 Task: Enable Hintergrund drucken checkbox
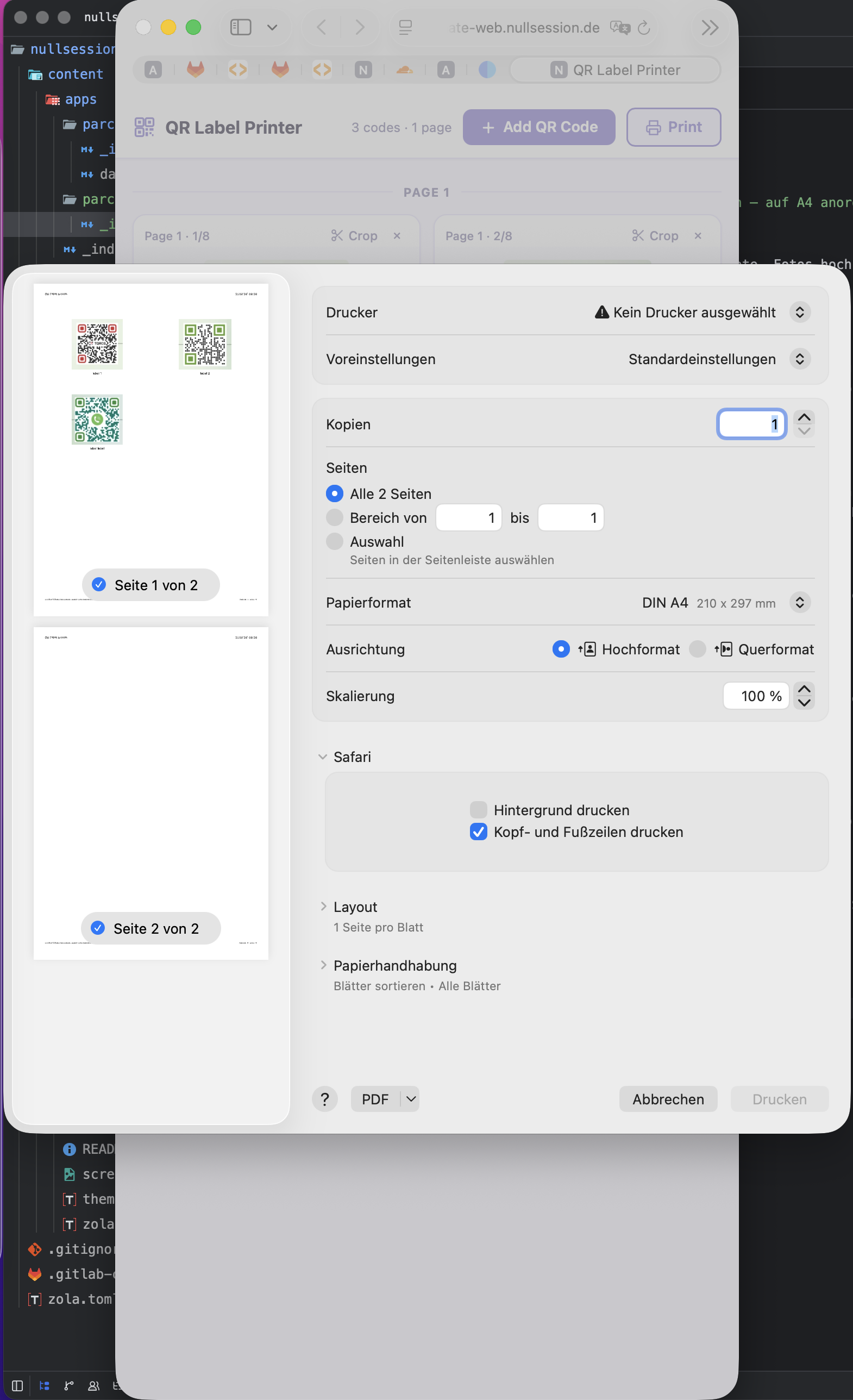pos(478,809)
